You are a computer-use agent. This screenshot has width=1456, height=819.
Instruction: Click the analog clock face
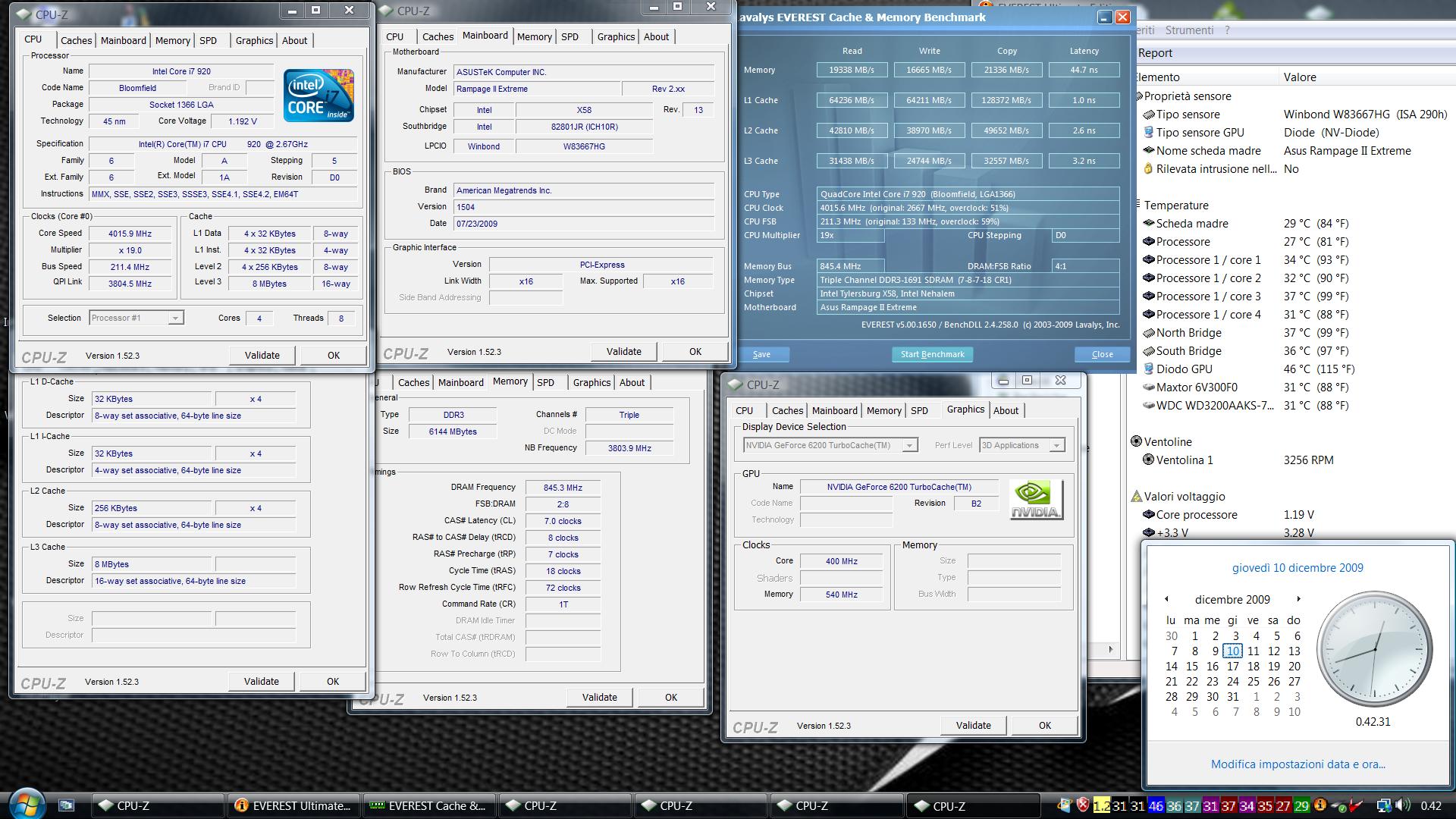(x=1374, y=649)
